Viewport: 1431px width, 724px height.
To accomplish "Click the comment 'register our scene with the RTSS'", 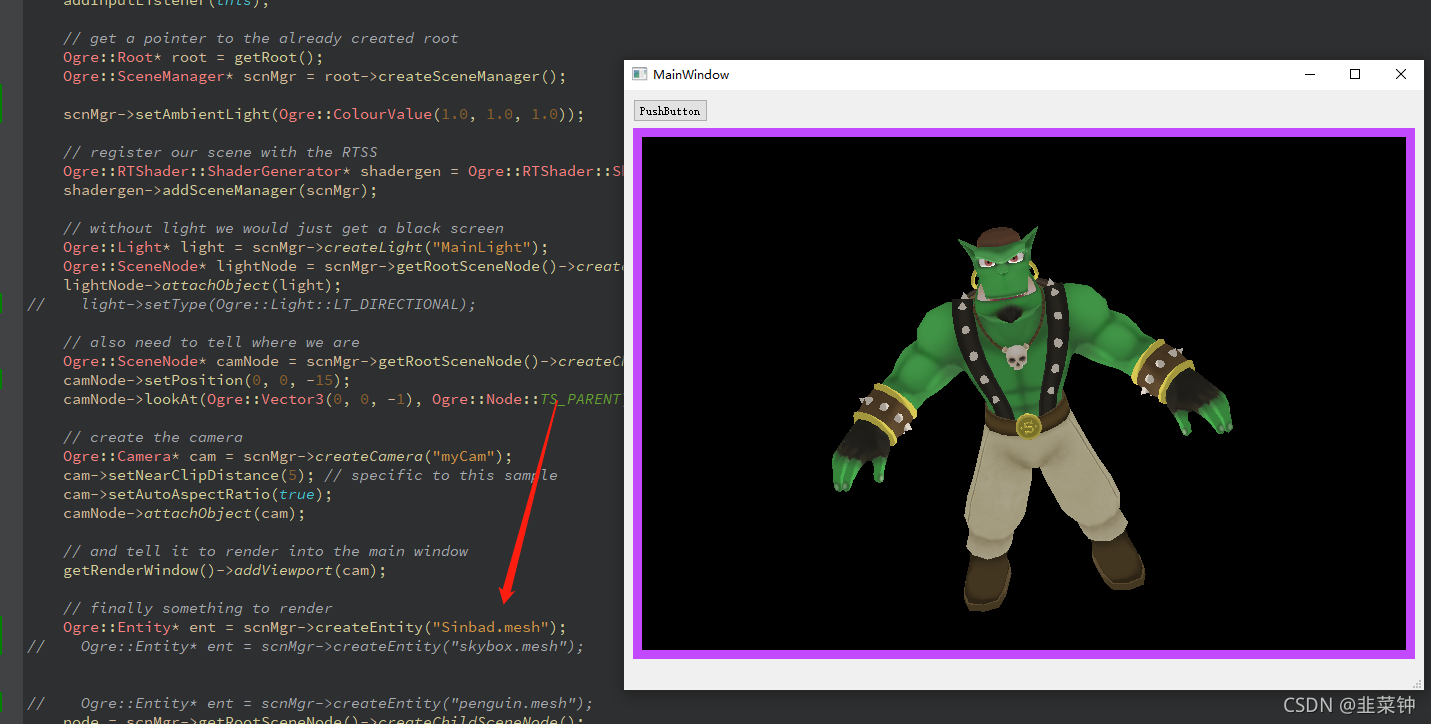I will click(220, 152).
